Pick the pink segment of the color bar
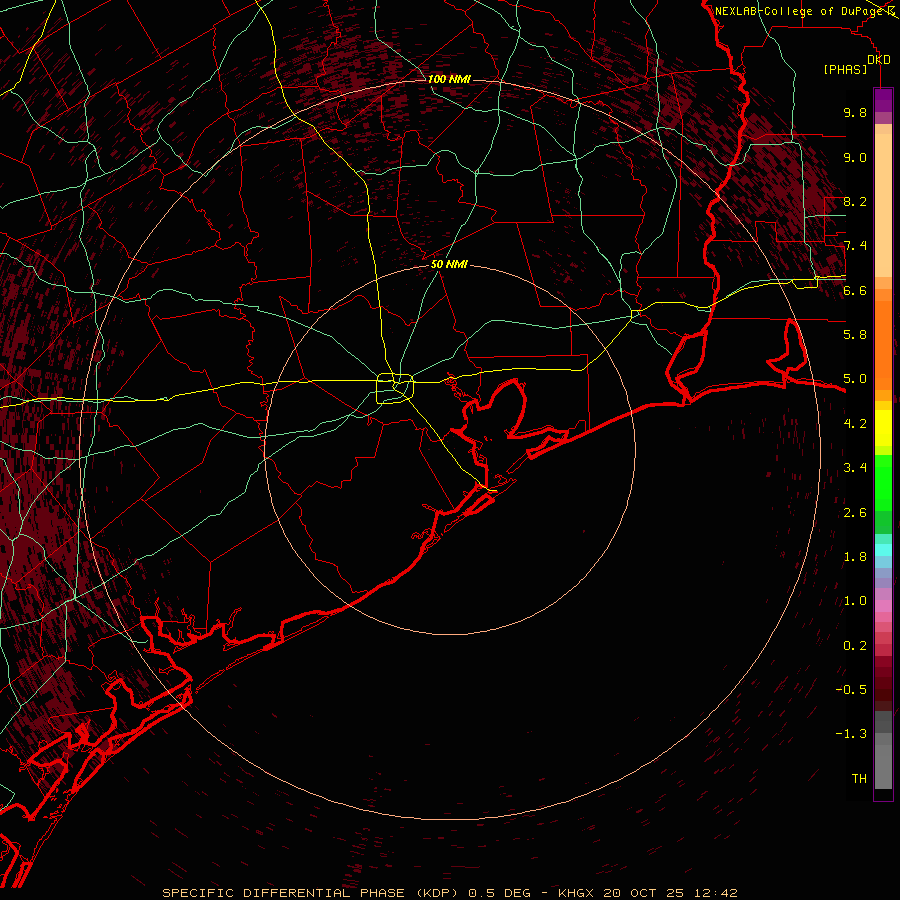This screenshot has height=900, width=900. click(x=883, y=606)
